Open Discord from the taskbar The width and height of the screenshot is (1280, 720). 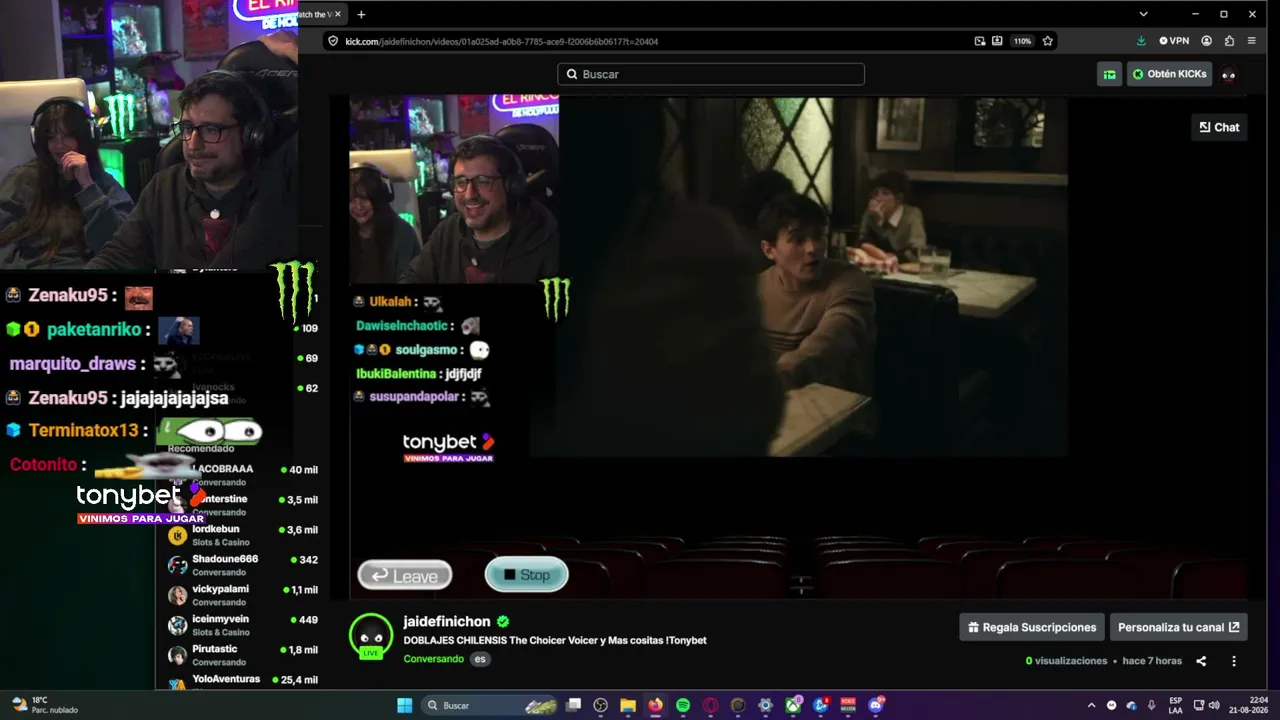click(x=876, y=705)
